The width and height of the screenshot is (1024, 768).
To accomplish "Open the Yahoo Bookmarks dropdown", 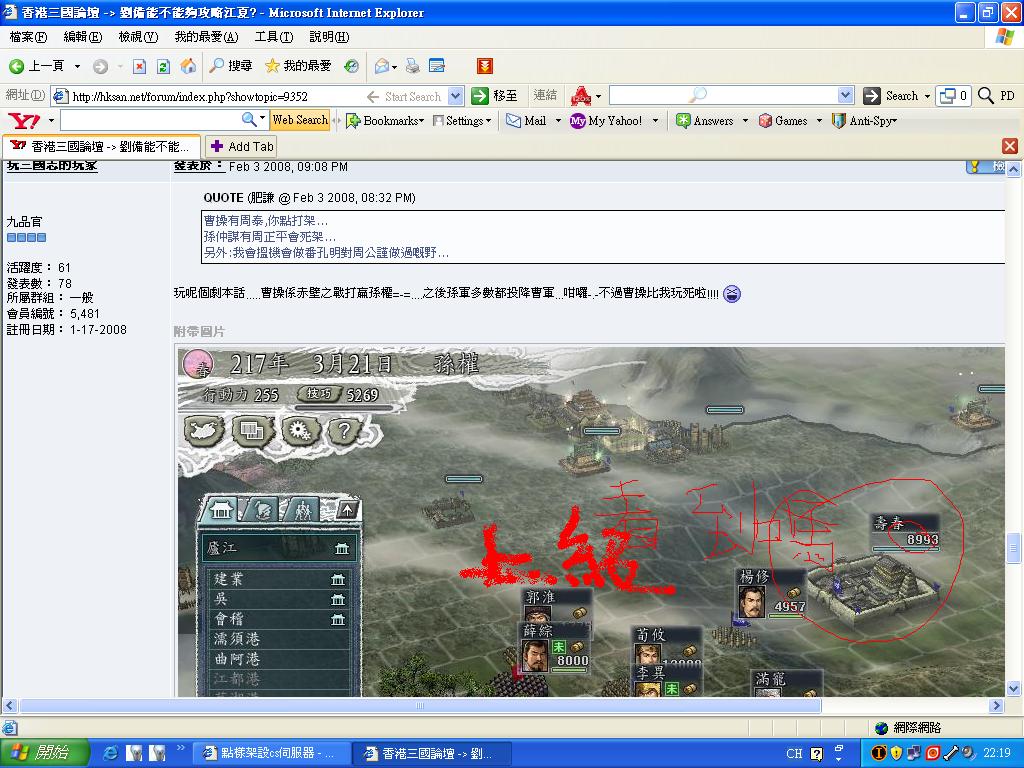I will click(x=385, y=121).
